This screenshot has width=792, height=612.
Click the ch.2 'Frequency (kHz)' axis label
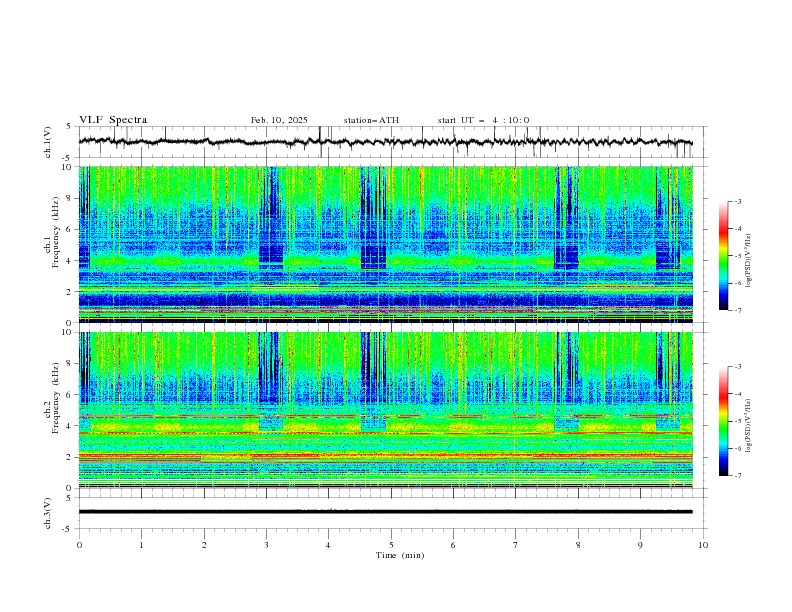click(56, 397)
